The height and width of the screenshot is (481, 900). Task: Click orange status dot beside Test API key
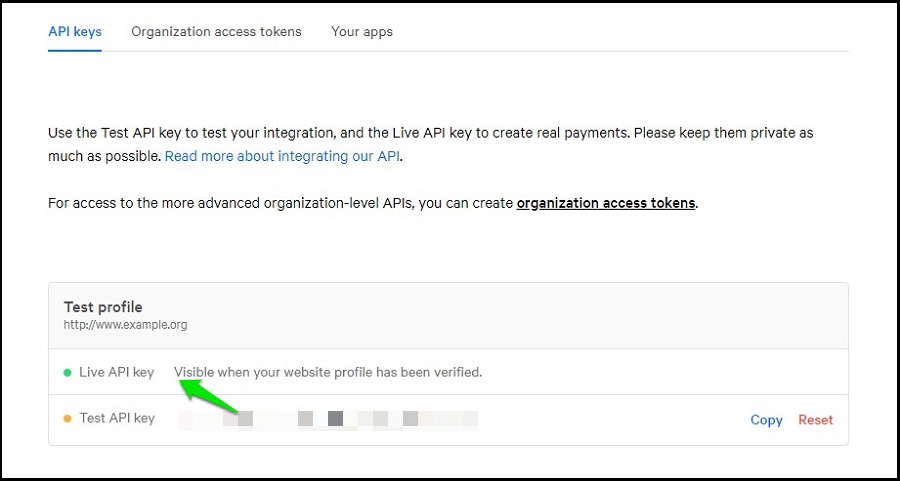68,419
